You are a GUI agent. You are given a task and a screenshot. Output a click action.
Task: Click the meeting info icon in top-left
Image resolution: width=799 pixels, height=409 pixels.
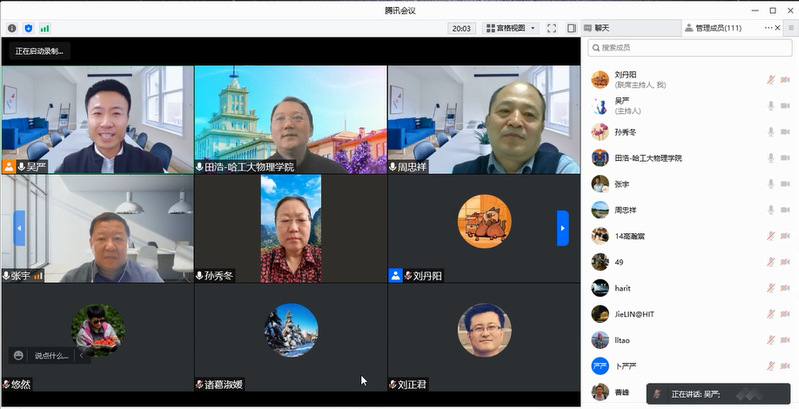tap(12, 28)
